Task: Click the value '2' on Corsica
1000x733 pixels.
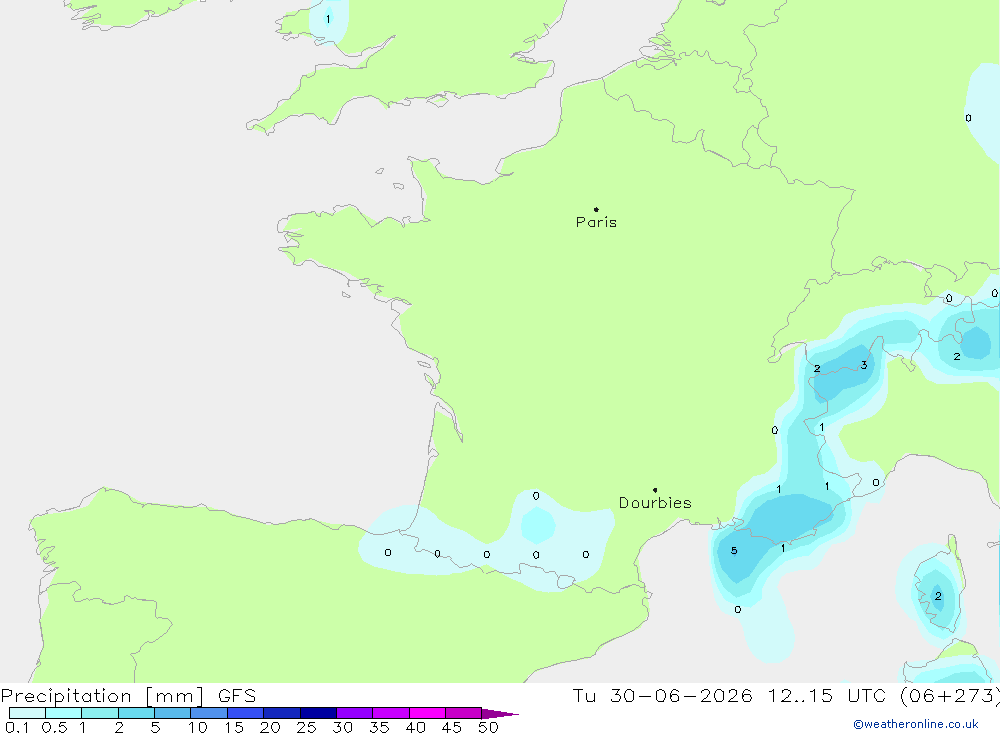Action: tap(938, 596)
